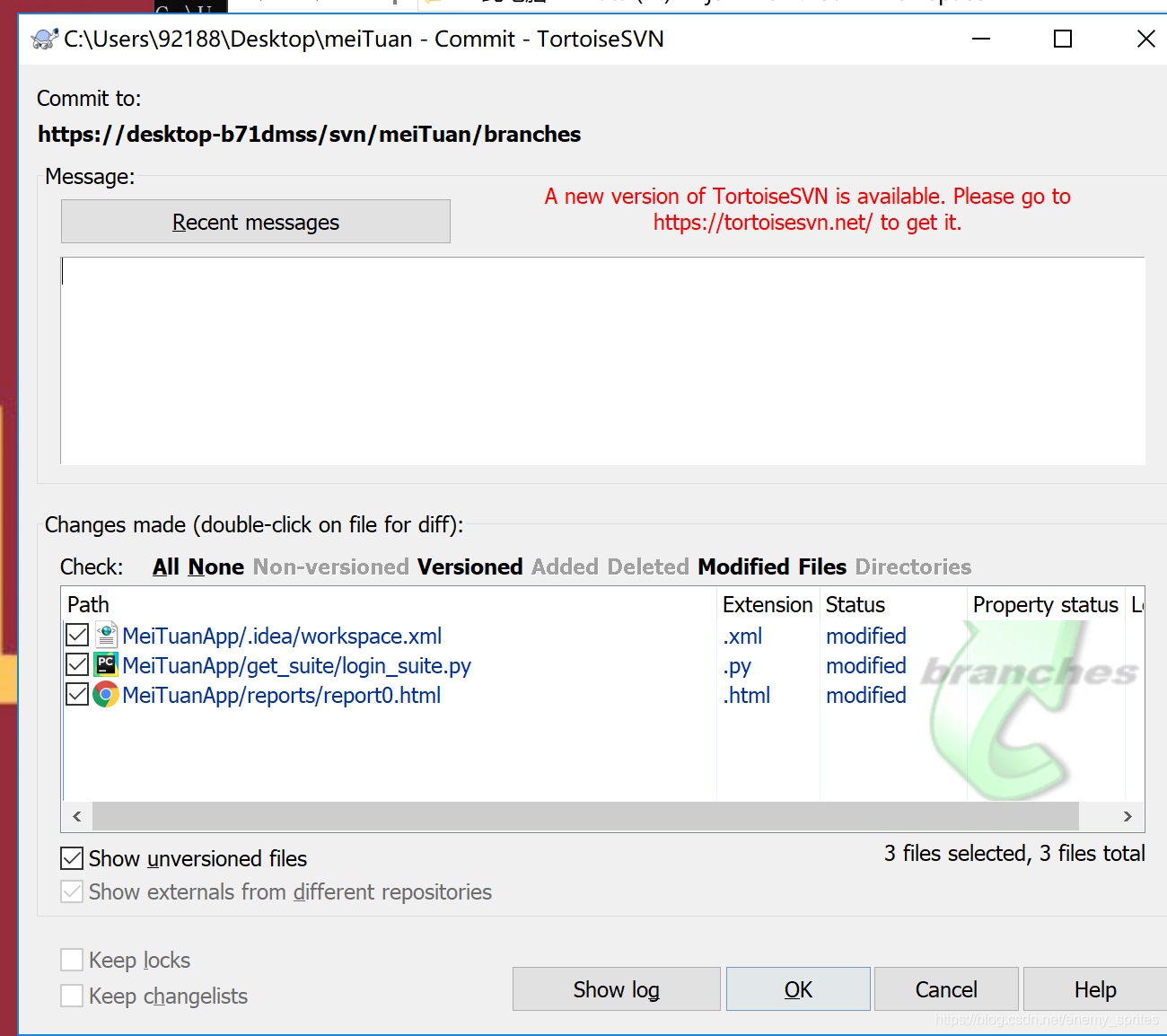Screen dimensions: 1167x1036
Task: Select Modified files filter
Action: coord(744,567)
